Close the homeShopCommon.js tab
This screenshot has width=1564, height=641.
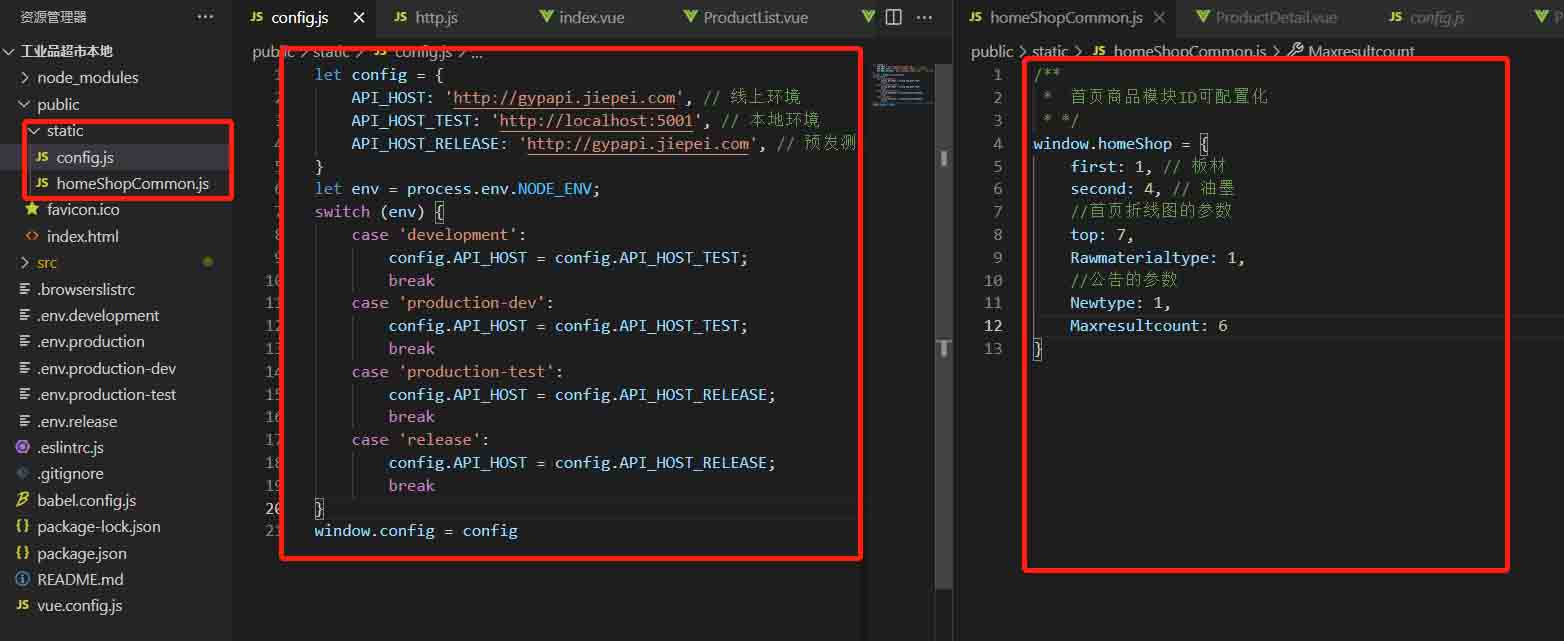(x=1159, y=18)
